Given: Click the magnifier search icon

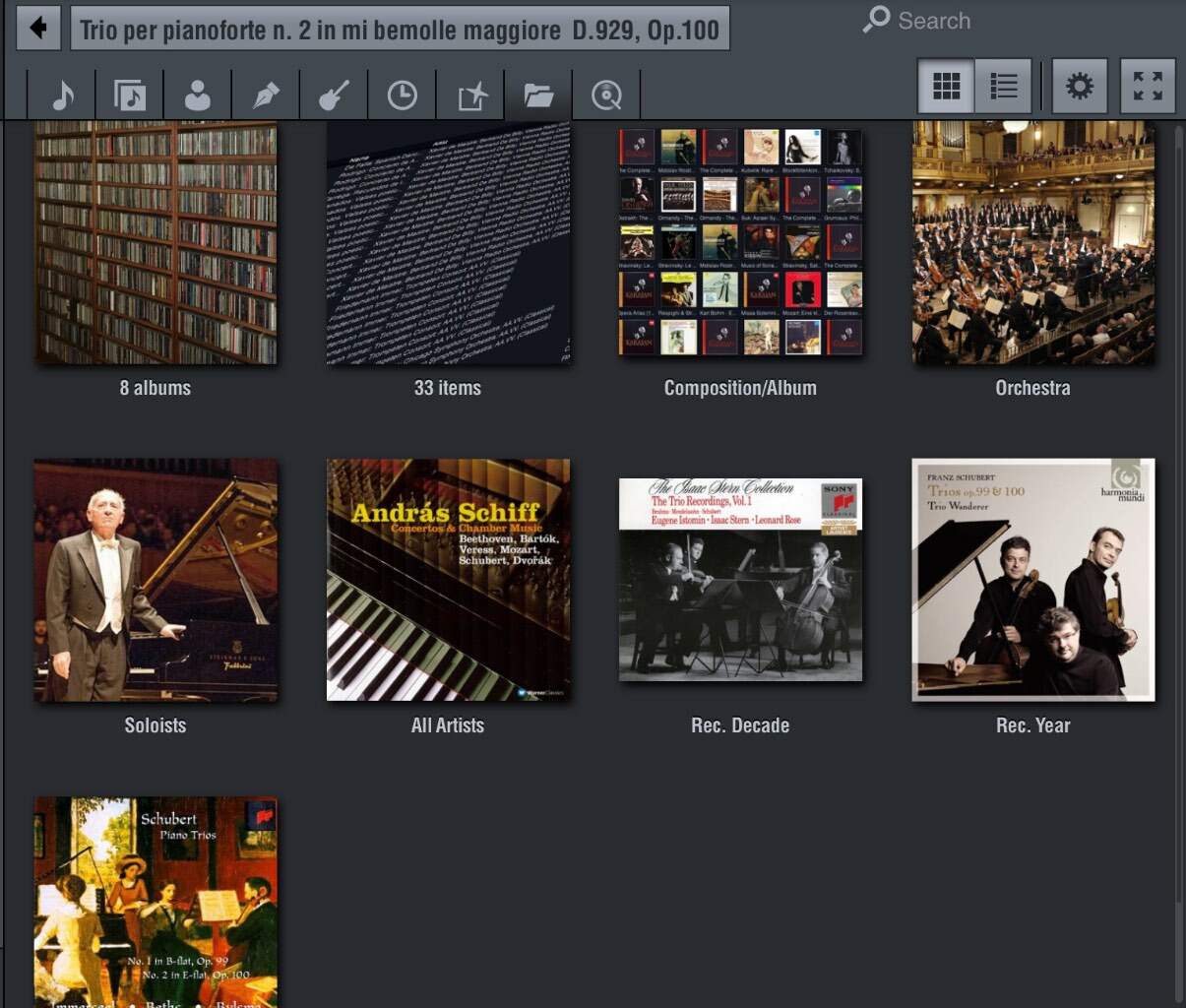Looking at the screenshot, I should (876, 20).
